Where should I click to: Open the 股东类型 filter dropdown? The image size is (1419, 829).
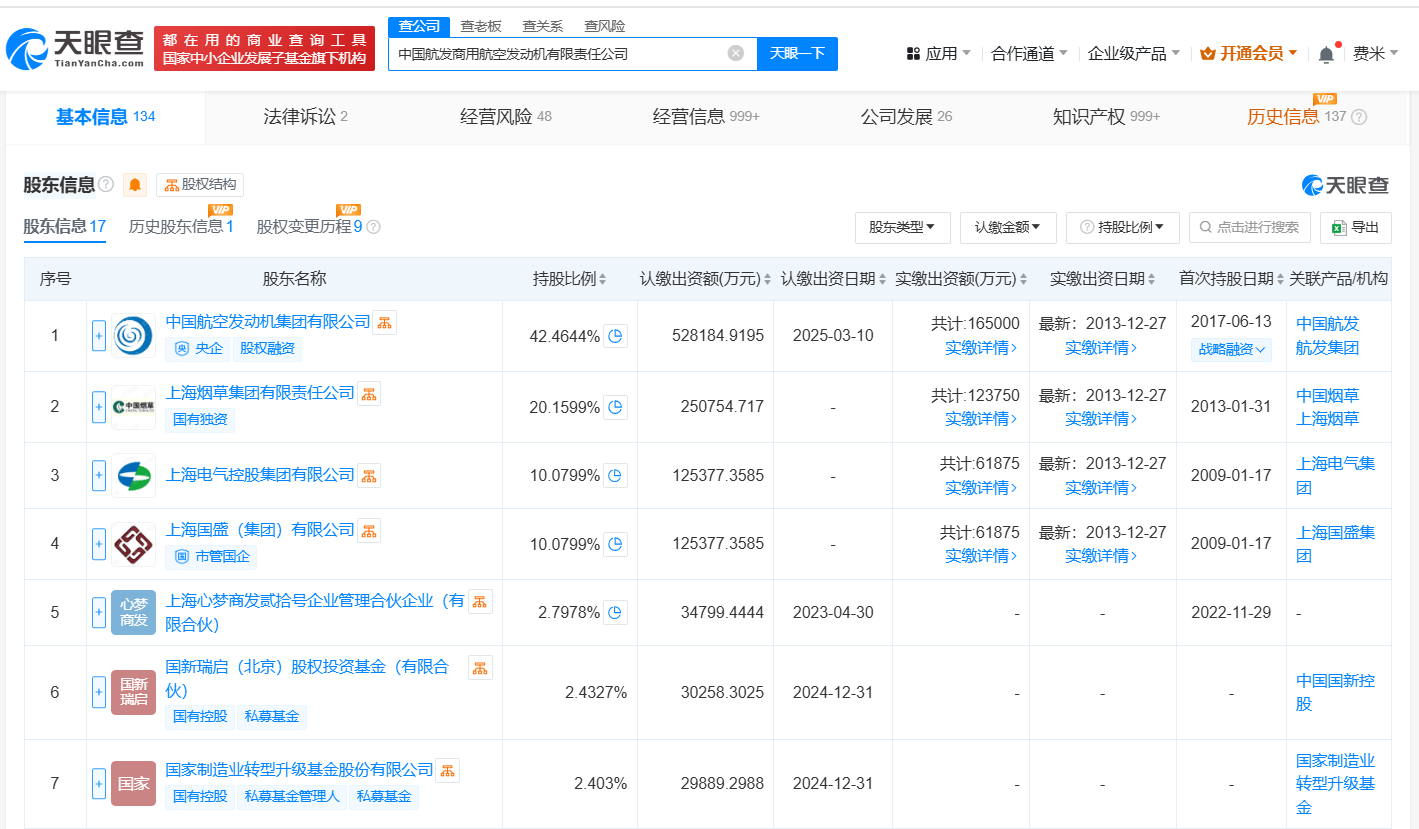pos(902,228)
